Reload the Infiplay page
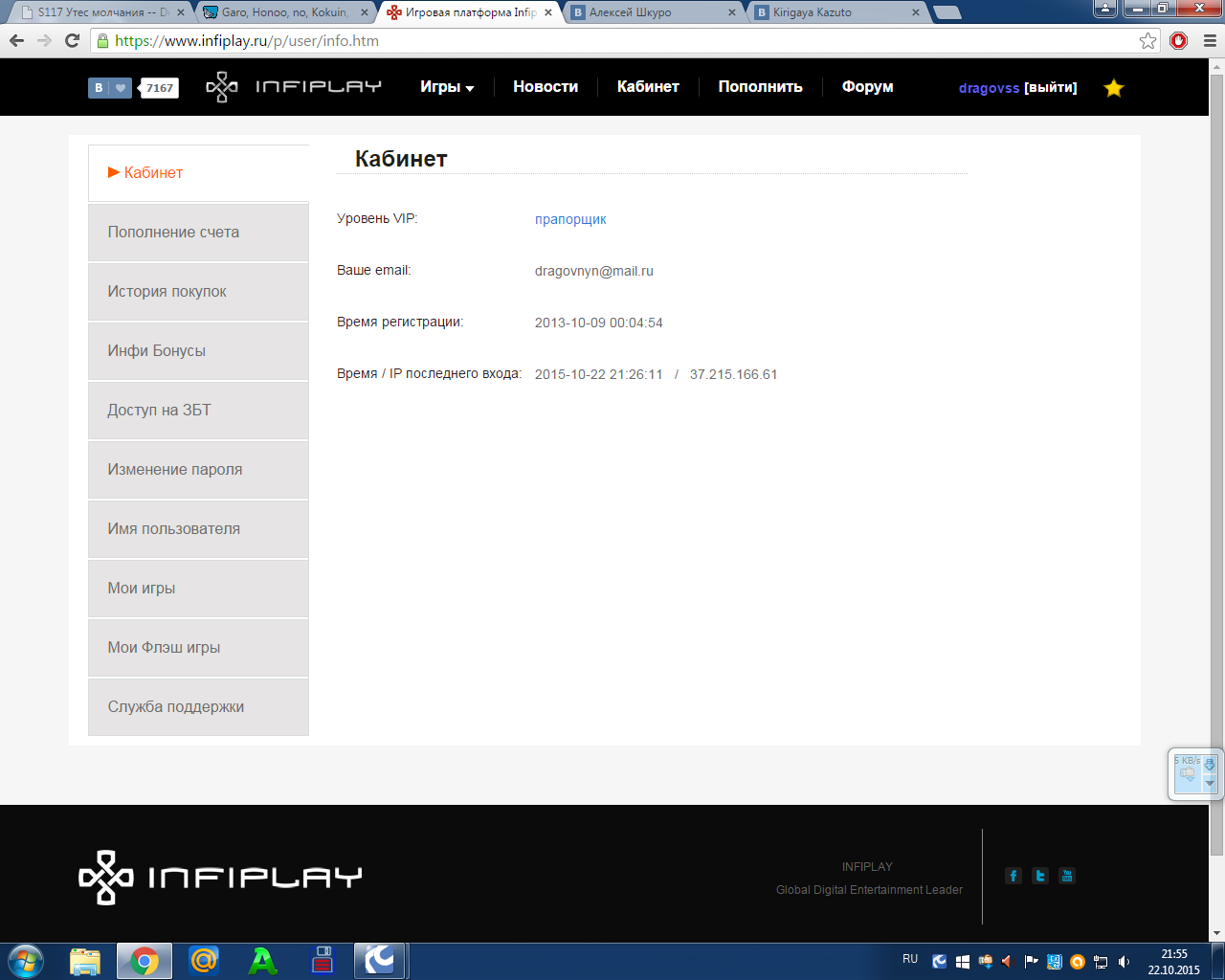Image resolution: width=1225 pixels, height=980 pixels. 72,41
